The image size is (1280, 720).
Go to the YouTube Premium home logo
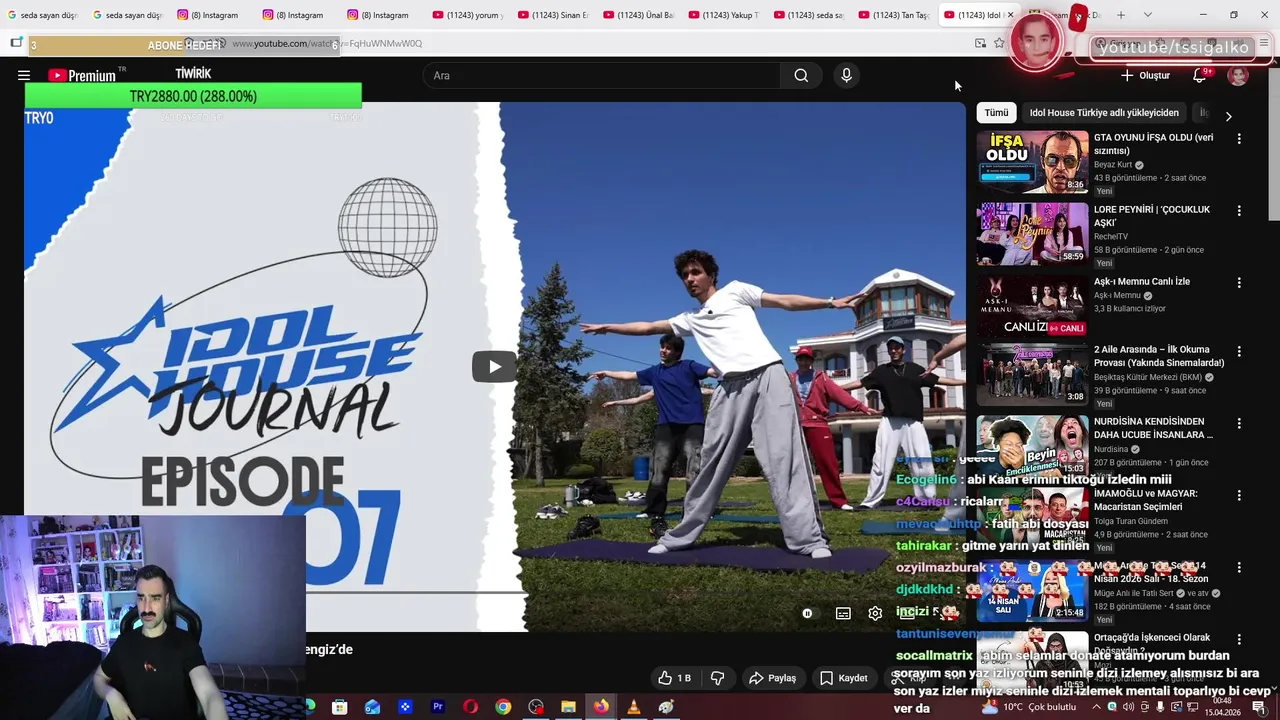(x=82, y=75)
